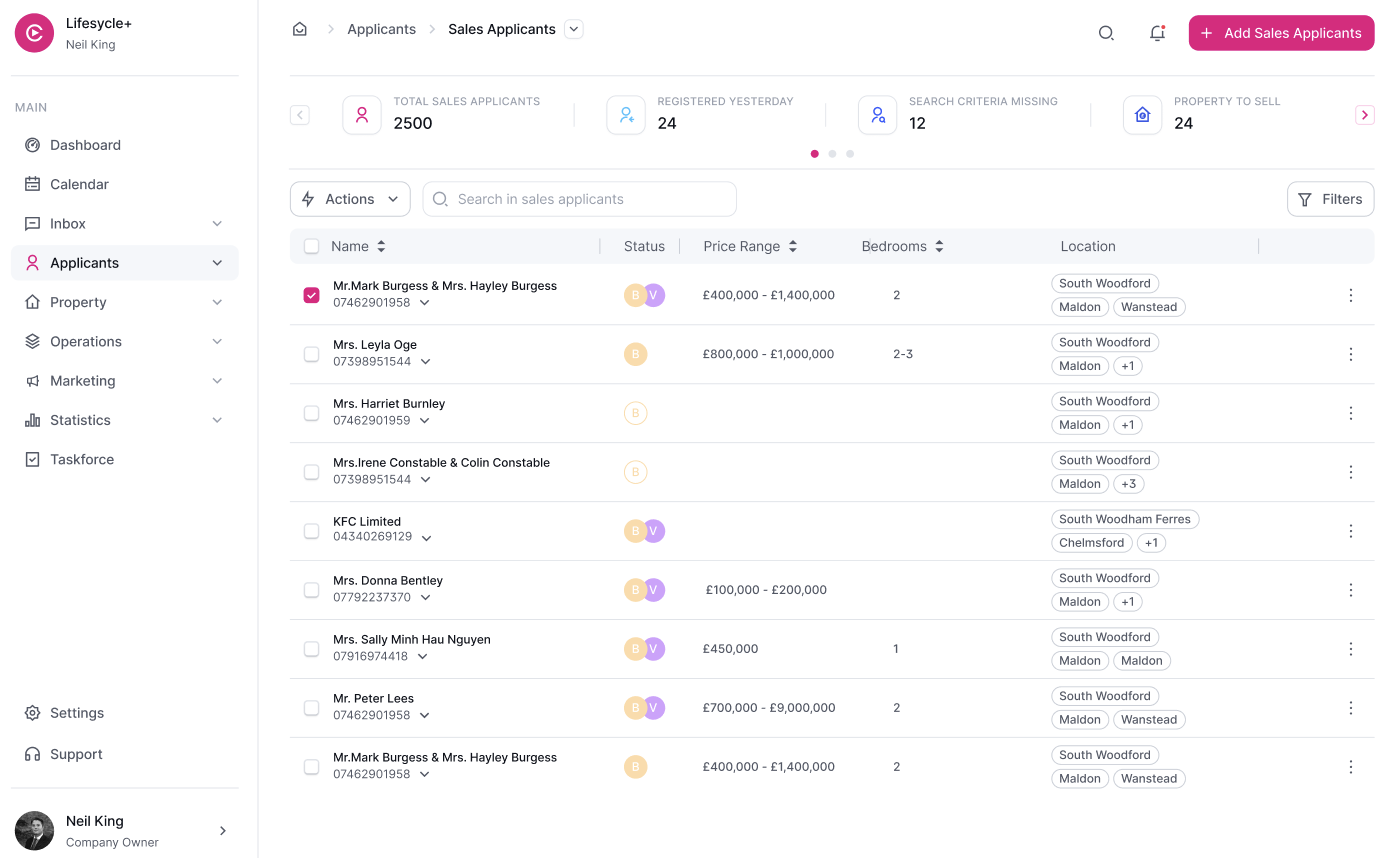The image size is (1392, 858).
Task: Open the search icon in the top bar
Action: pyautogui.click(x=1106, y=32)
